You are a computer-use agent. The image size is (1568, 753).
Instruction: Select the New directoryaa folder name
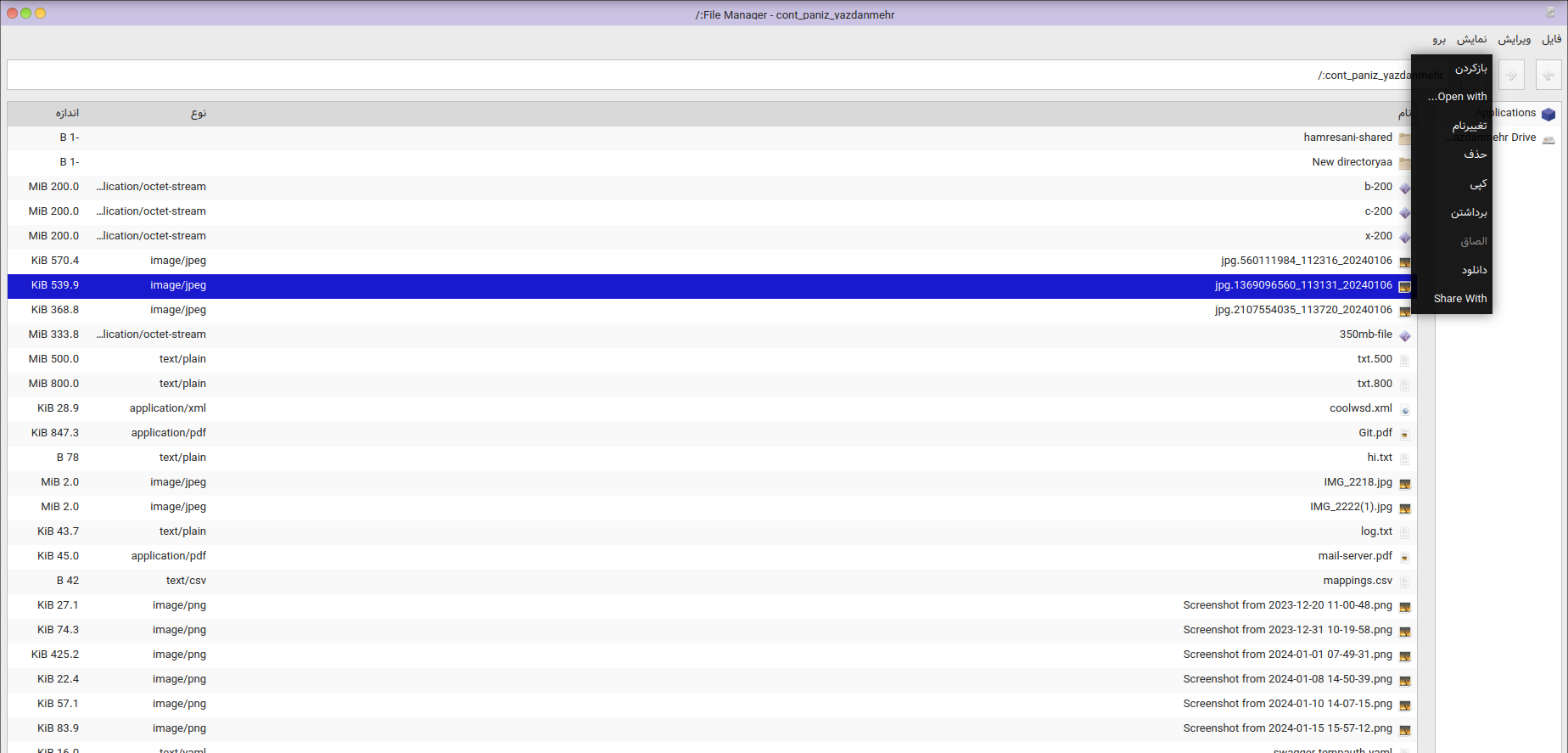pos(1352,162)
